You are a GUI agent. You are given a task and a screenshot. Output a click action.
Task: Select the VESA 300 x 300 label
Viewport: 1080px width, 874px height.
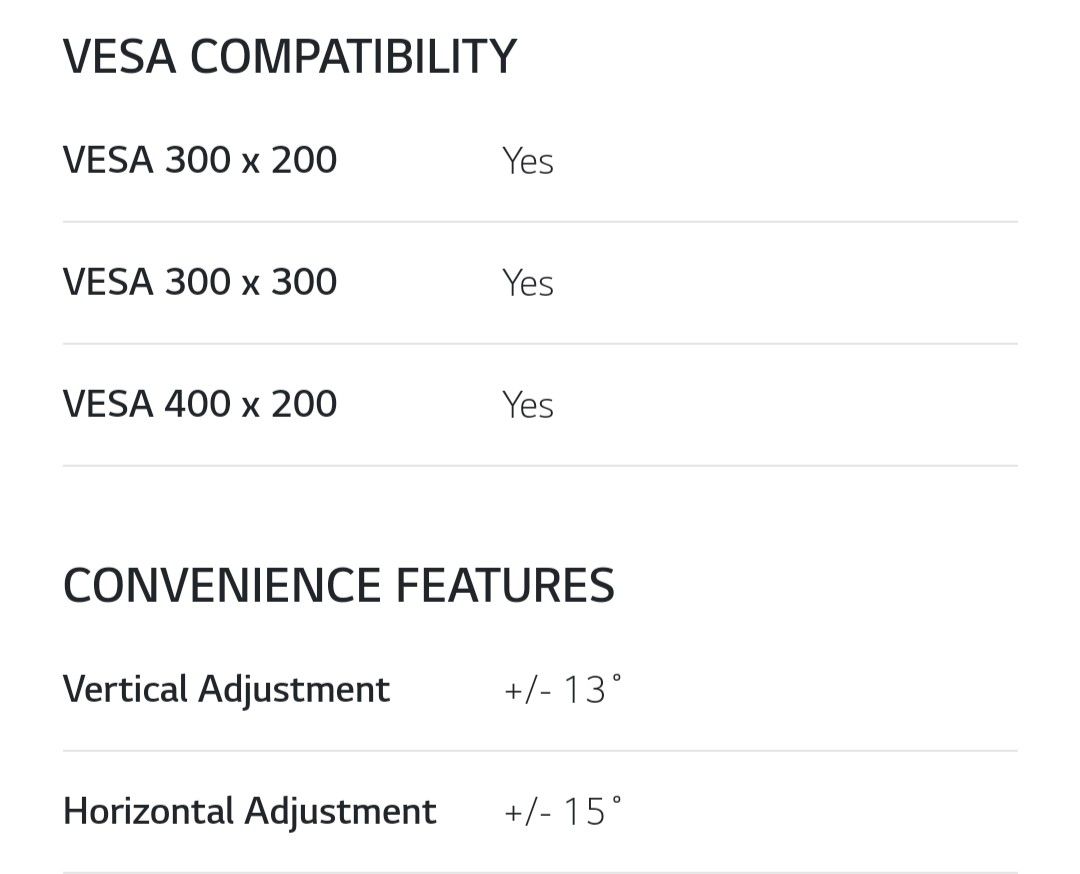tap(200, 282)
